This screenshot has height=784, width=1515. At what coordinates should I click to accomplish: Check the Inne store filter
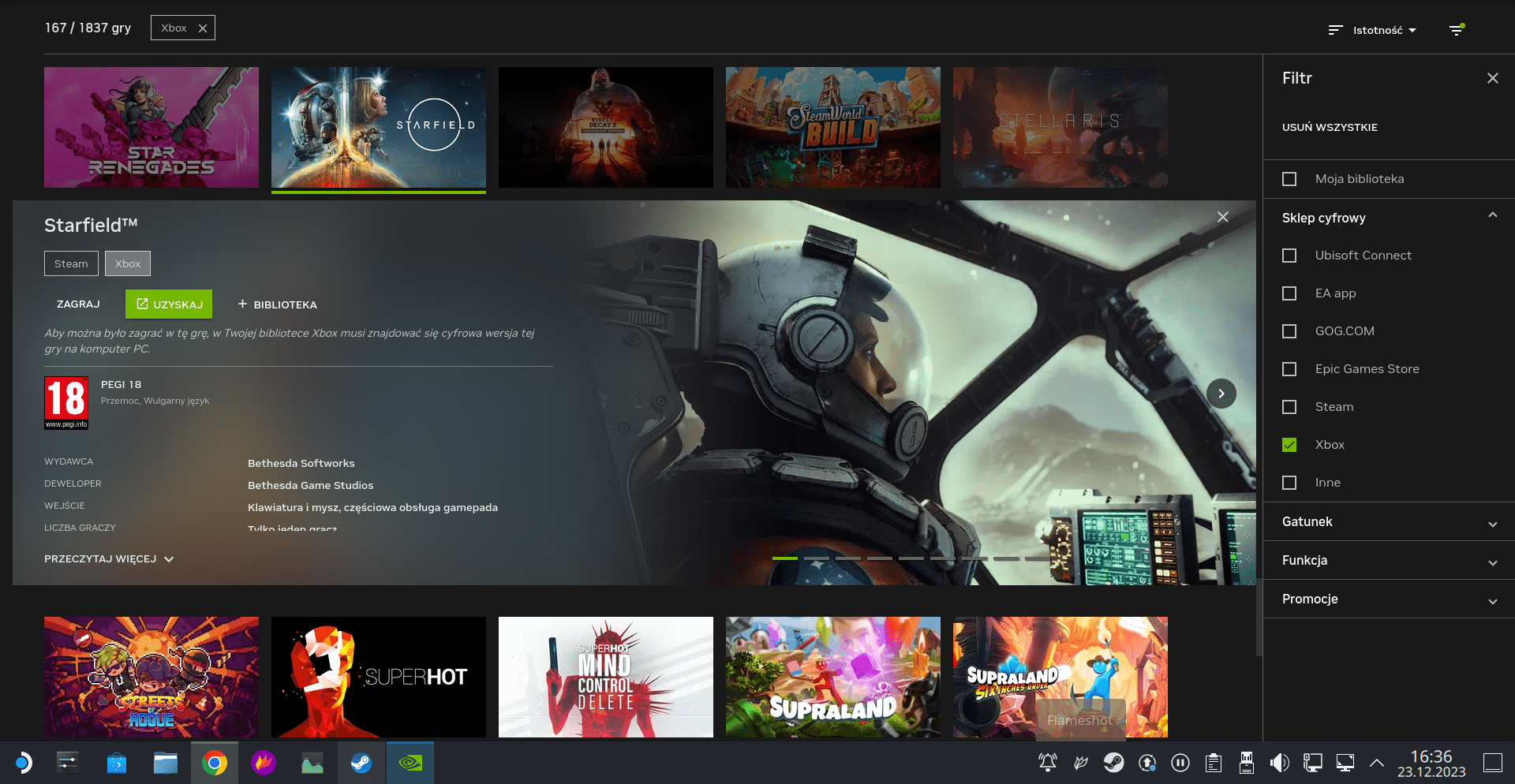(1289, 483)
